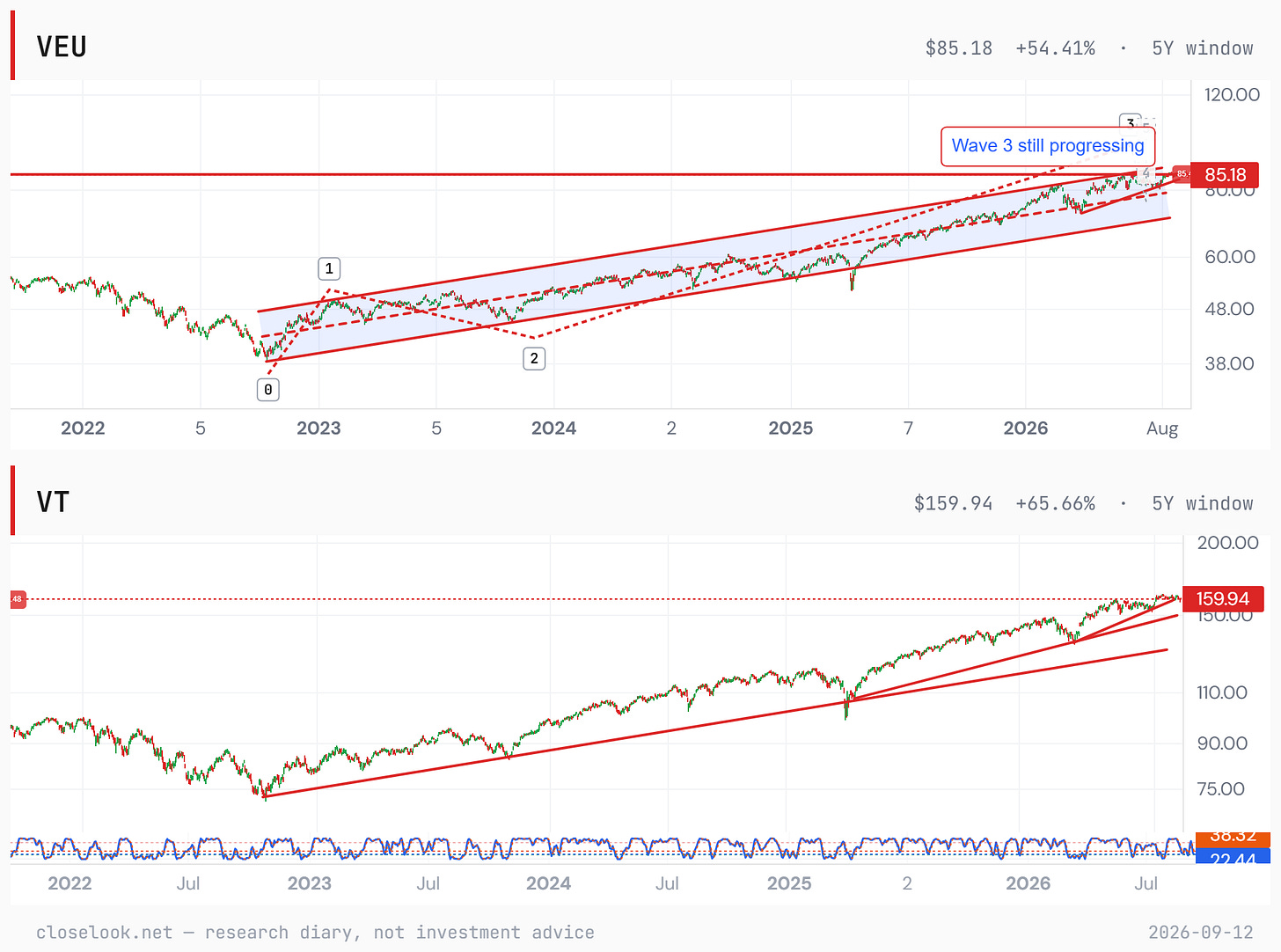Click 2026 on the VT time axis
Screen dimensions: 1281x952
(x=1028, y=883)
